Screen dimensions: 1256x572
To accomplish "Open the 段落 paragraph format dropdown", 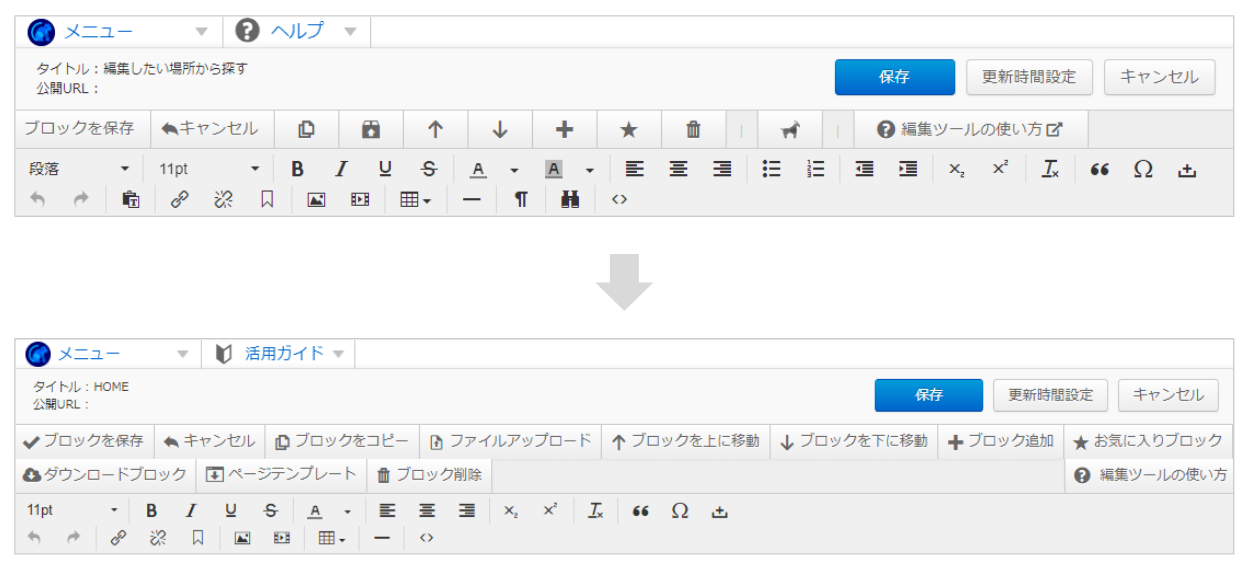I will pos(80,169).
